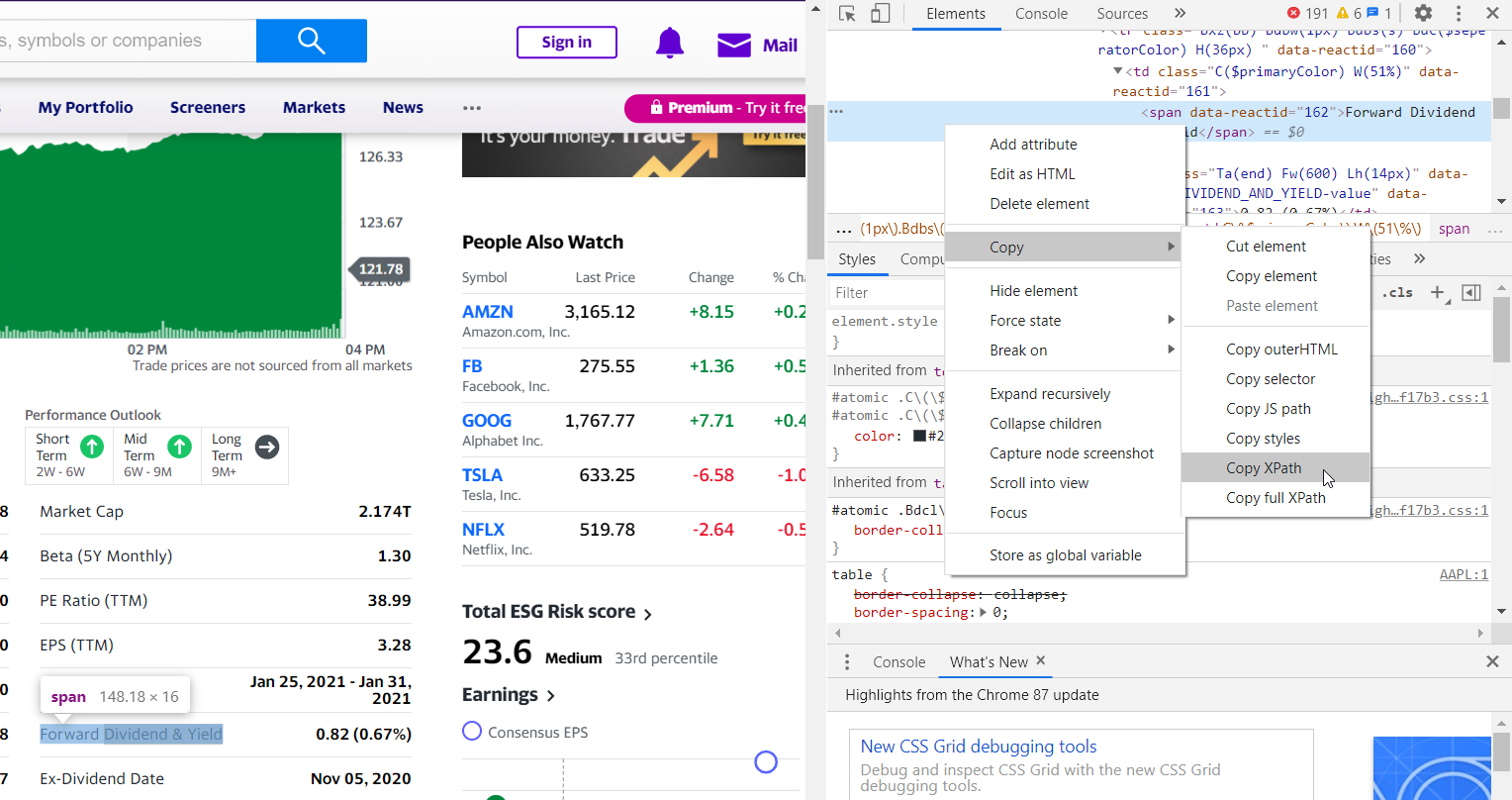
Task: Toggle the computed styles sidebar pane icon
Action: pos(1471,293)
